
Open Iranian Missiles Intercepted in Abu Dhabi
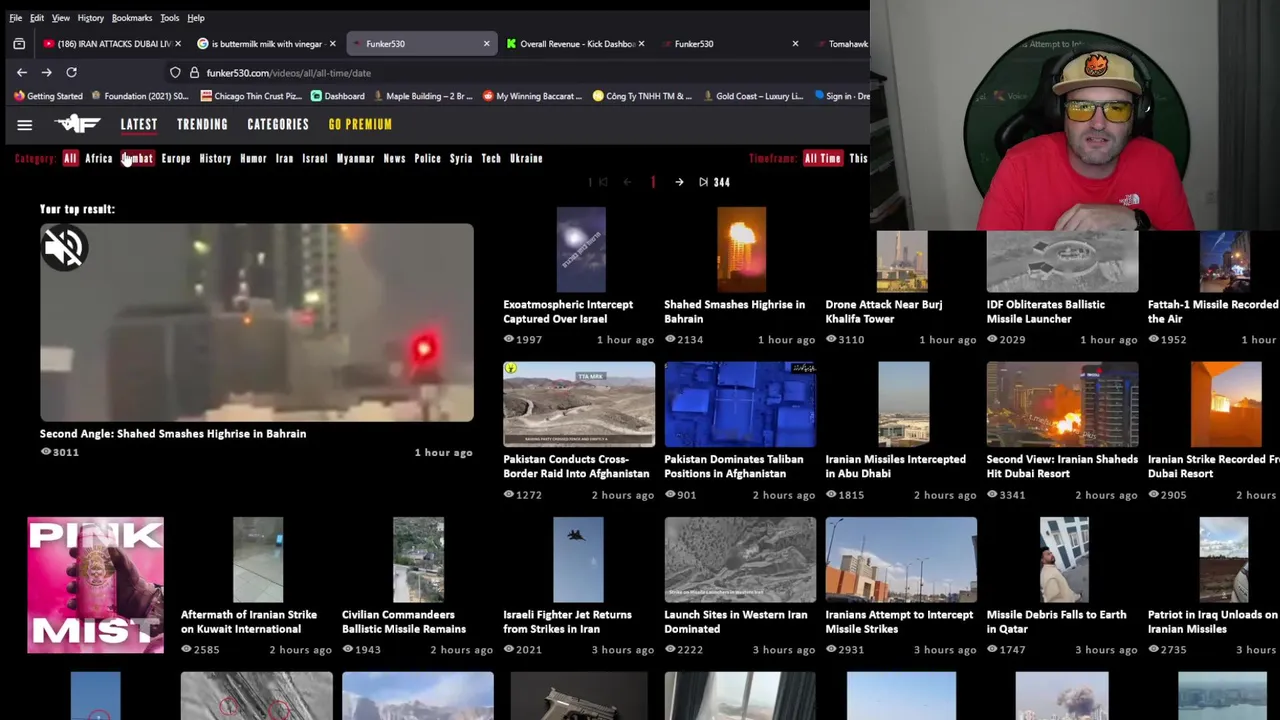895,466
